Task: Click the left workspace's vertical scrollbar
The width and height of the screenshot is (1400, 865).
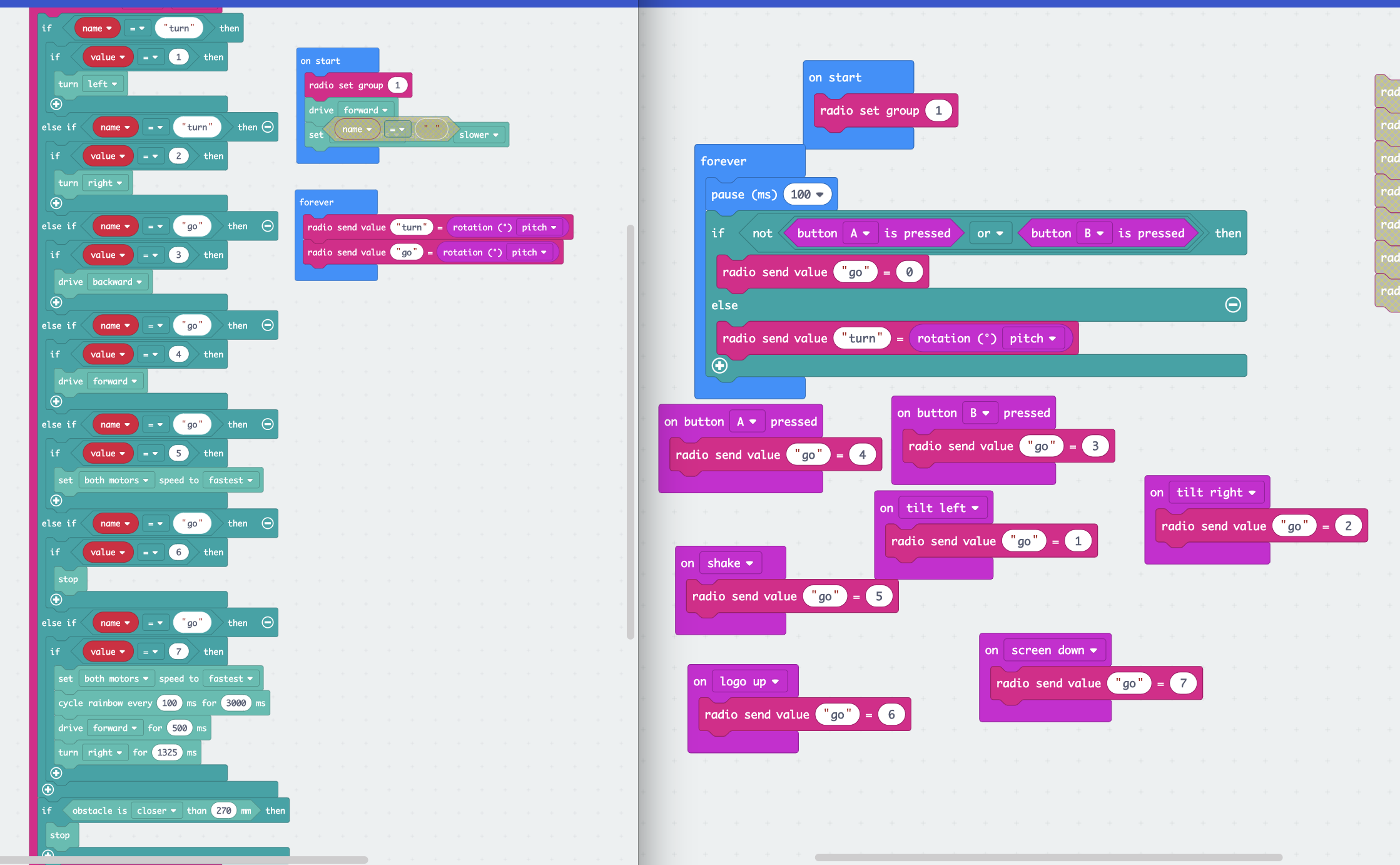Action: coord(630,432)
